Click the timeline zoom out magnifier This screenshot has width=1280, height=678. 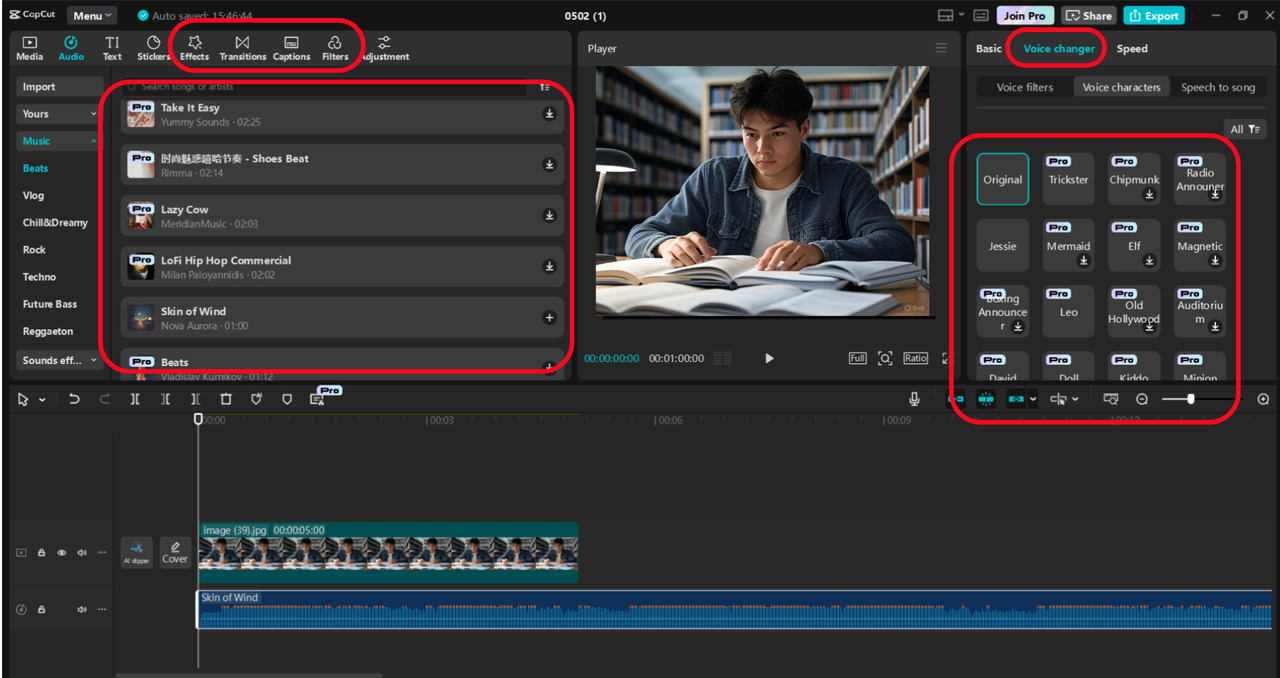1142,399
